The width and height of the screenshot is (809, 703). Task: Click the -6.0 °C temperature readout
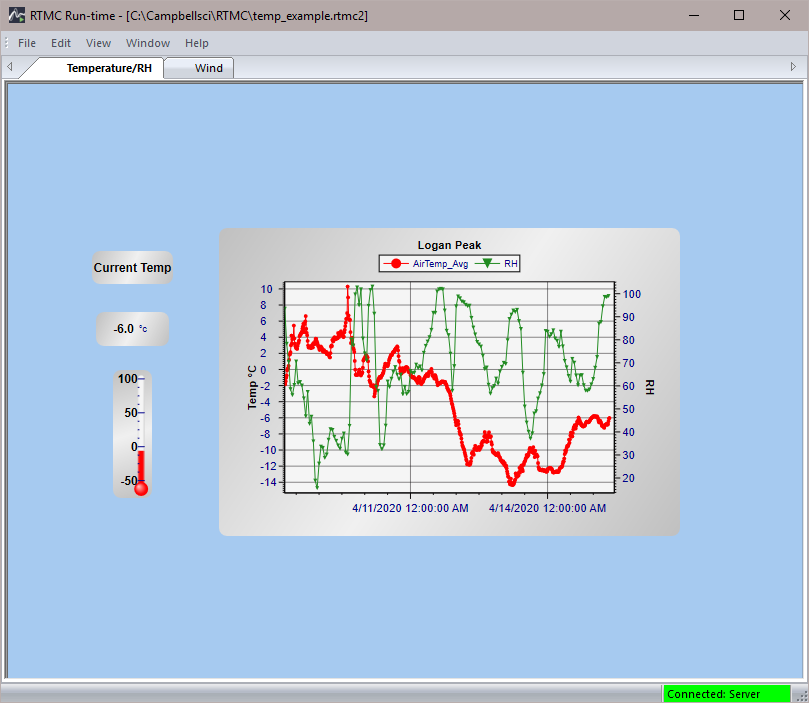point(132,329)
